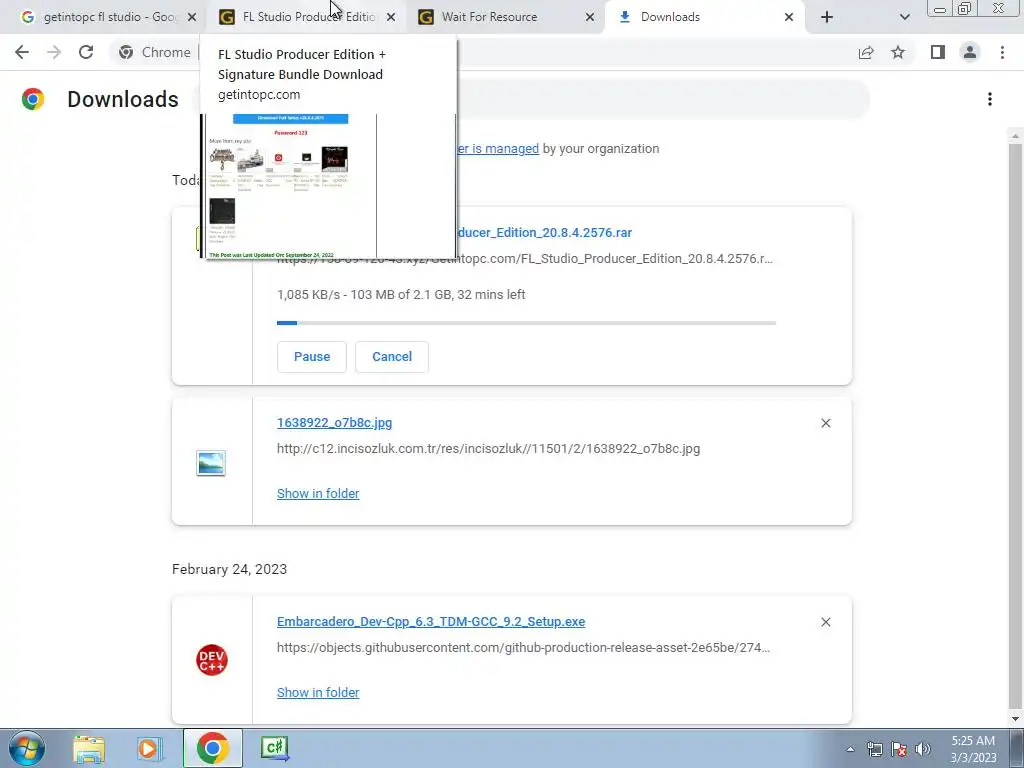Cancel the FL Studio rar download
1024x768 pixels.
(392, 357)
